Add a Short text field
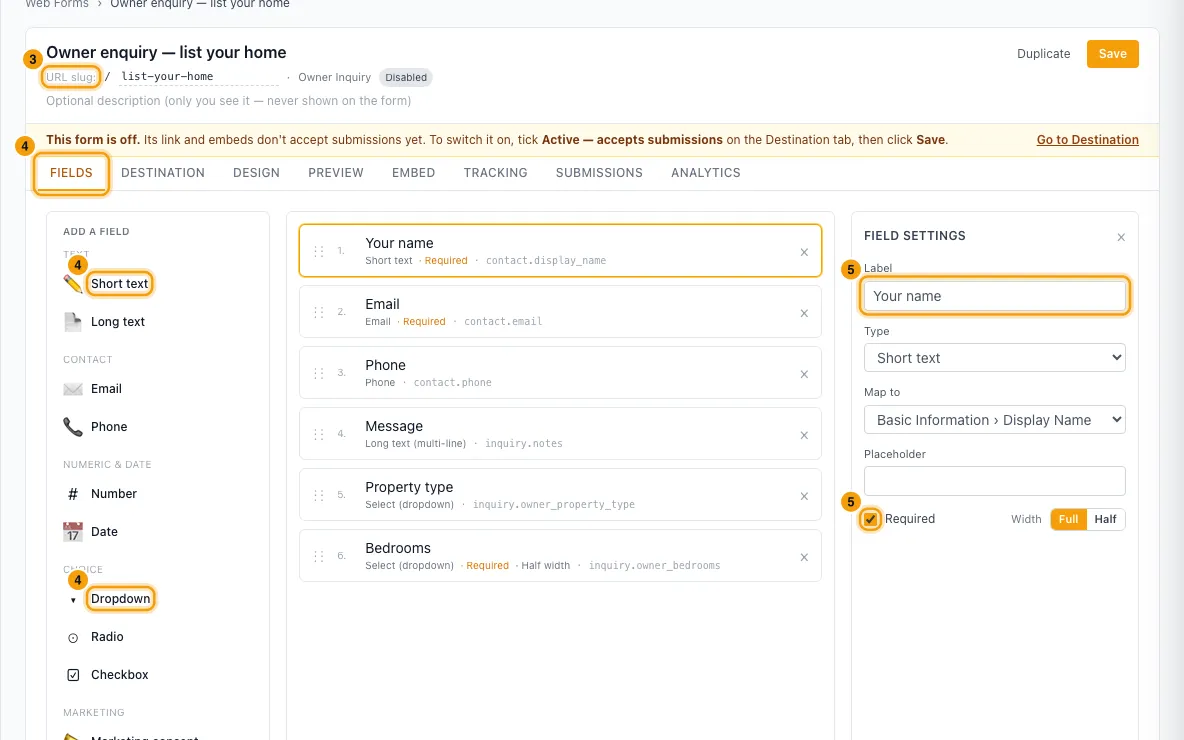The width and height of the screenshot is (1184, 740). (x=119, y=284)
